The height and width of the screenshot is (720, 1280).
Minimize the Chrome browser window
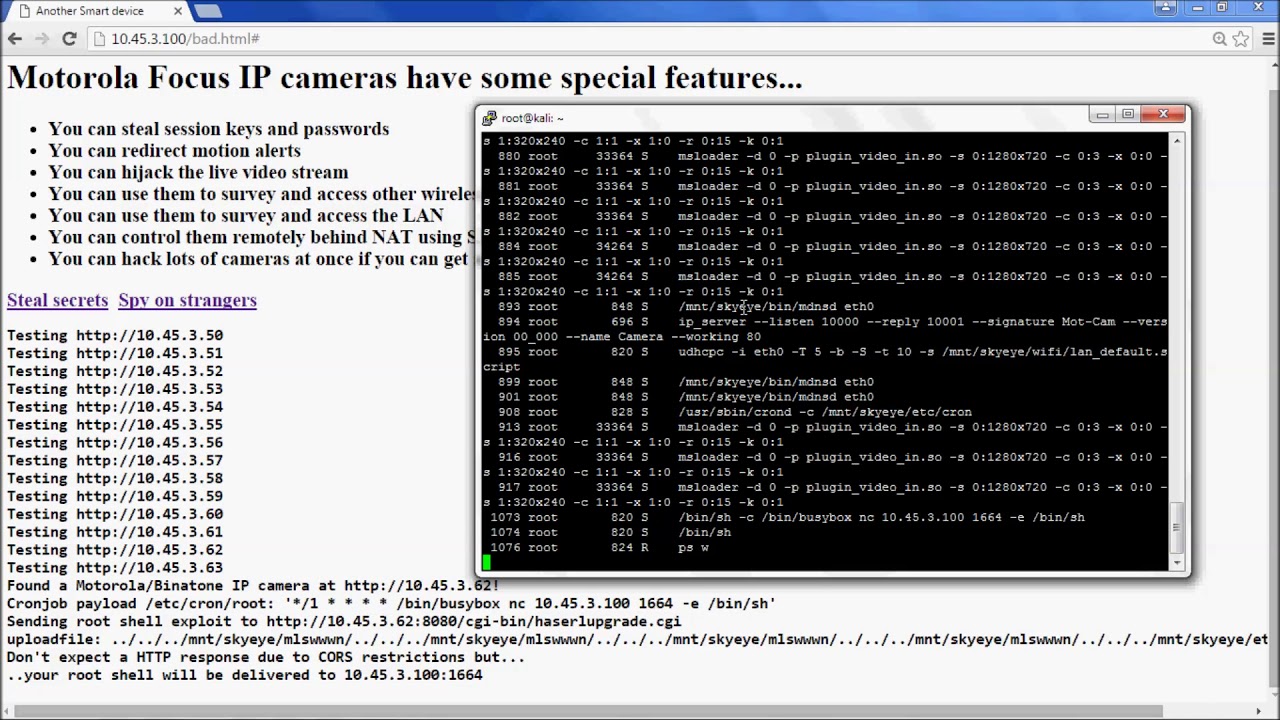tap(1198, 8)
